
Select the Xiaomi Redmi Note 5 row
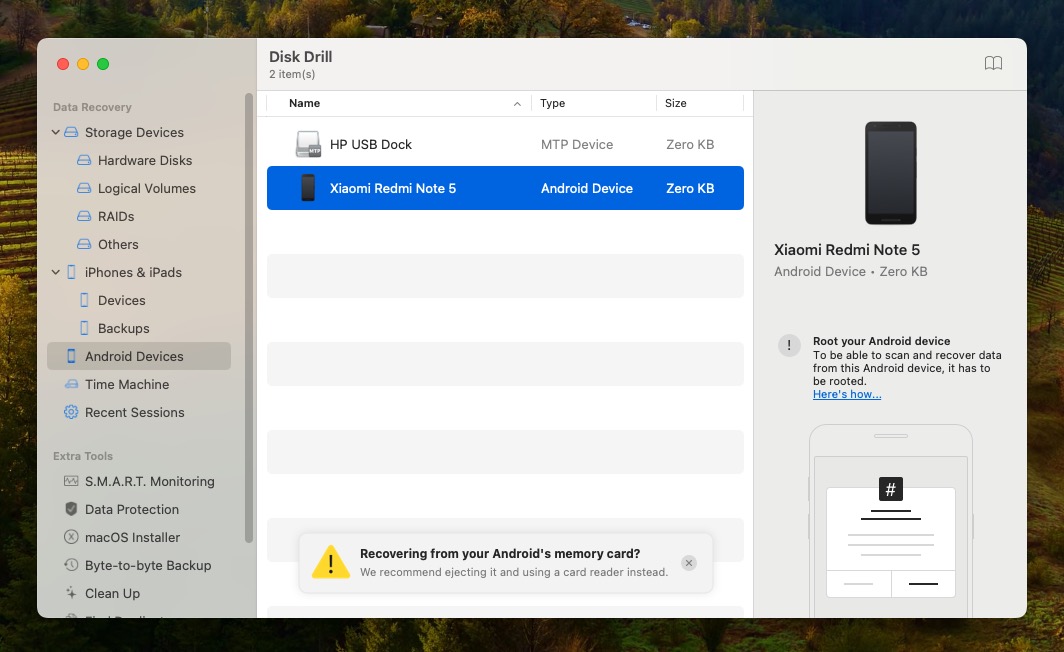[505, 188]
